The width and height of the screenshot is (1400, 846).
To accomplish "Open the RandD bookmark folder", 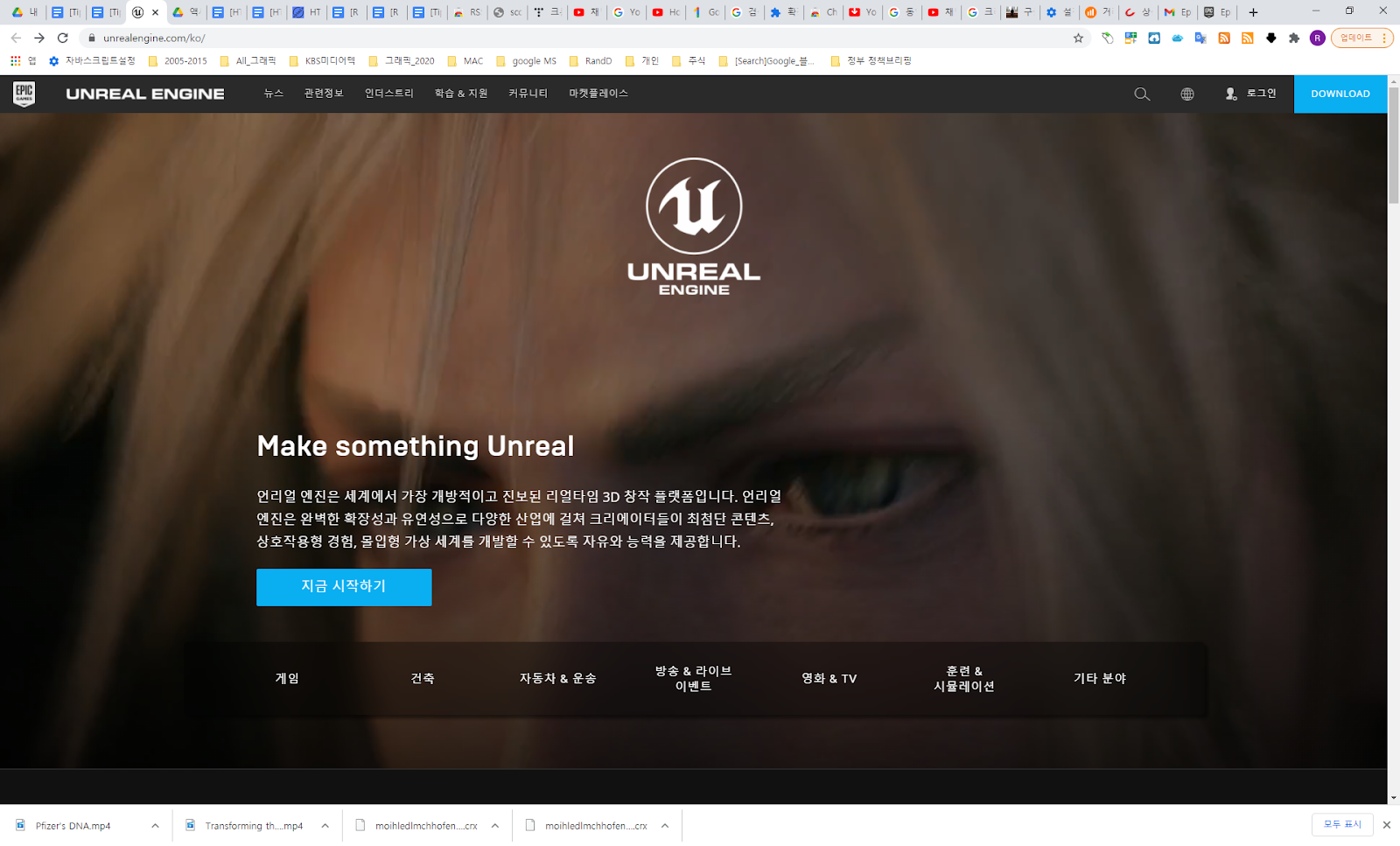I will (591, 60).
